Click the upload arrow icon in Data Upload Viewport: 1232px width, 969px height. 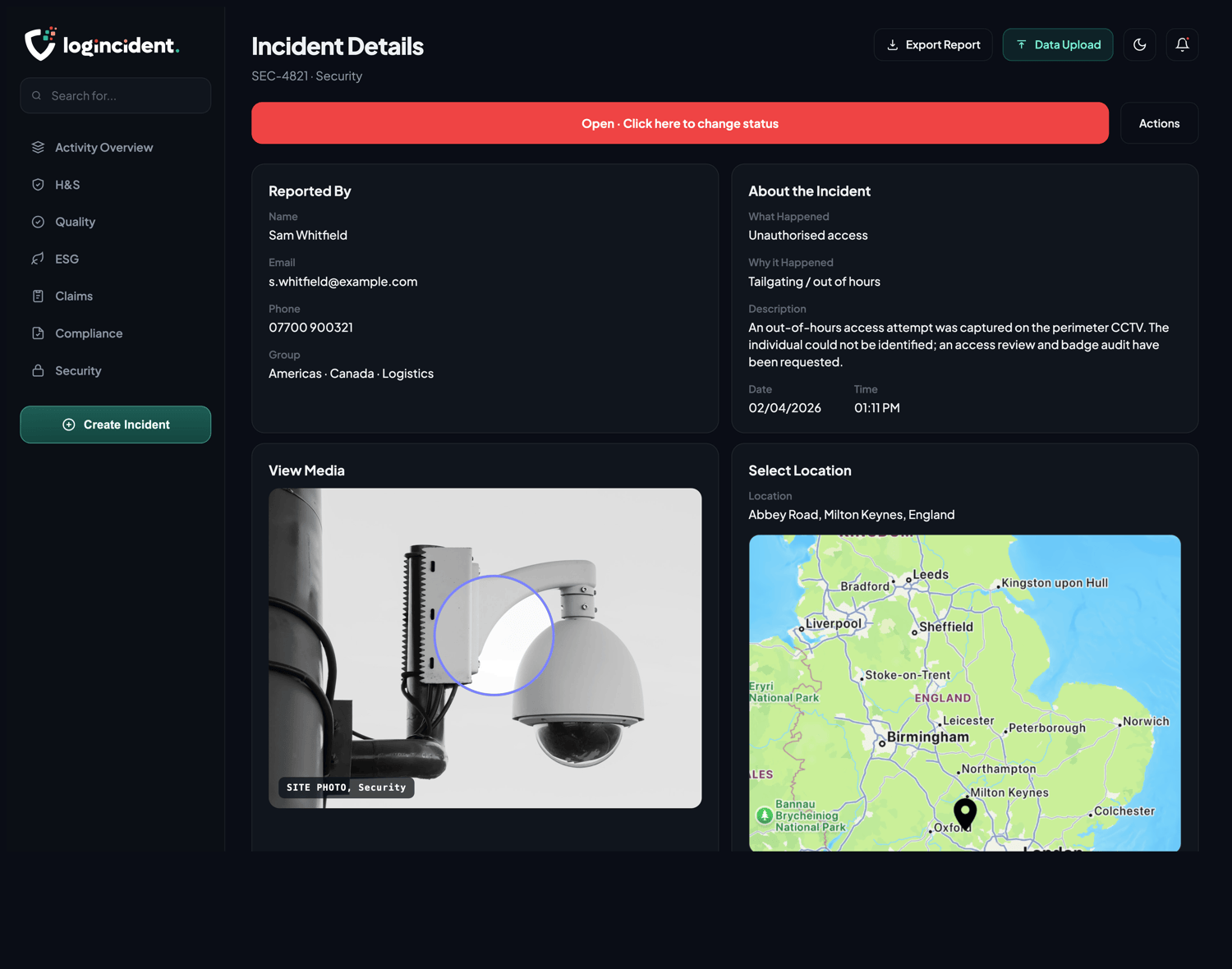[1021, 45]
